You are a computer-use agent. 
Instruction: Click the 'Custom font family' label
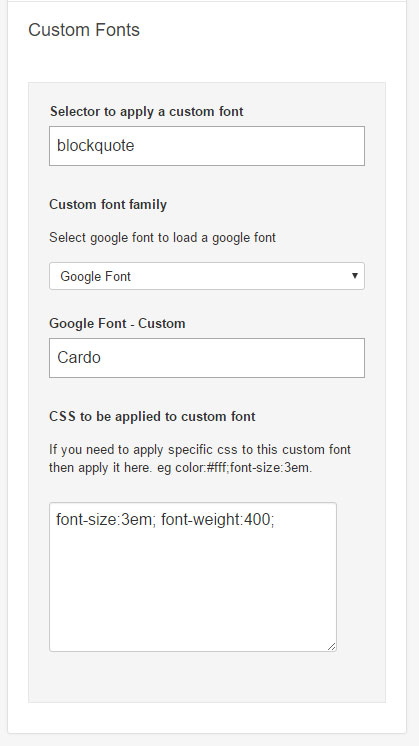[x=108, y=205]
